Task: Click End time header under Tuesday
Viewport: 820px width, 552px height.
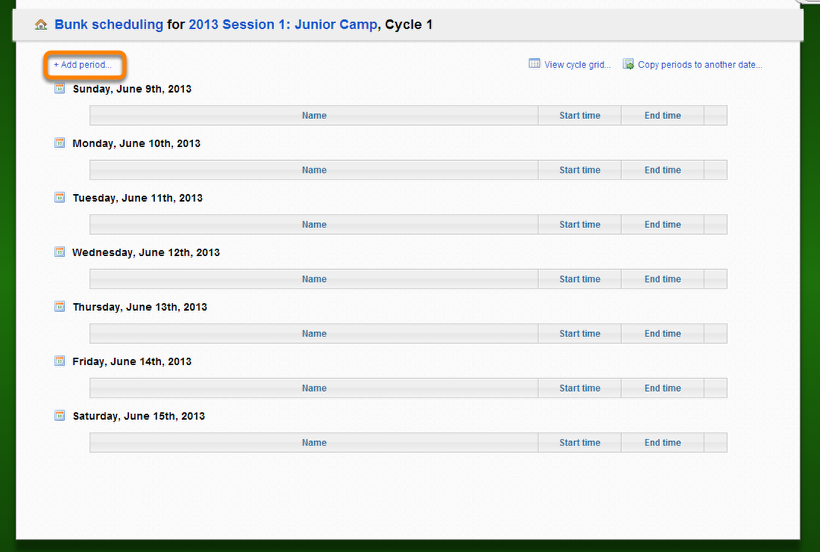Action: click(x=662, y=225)
